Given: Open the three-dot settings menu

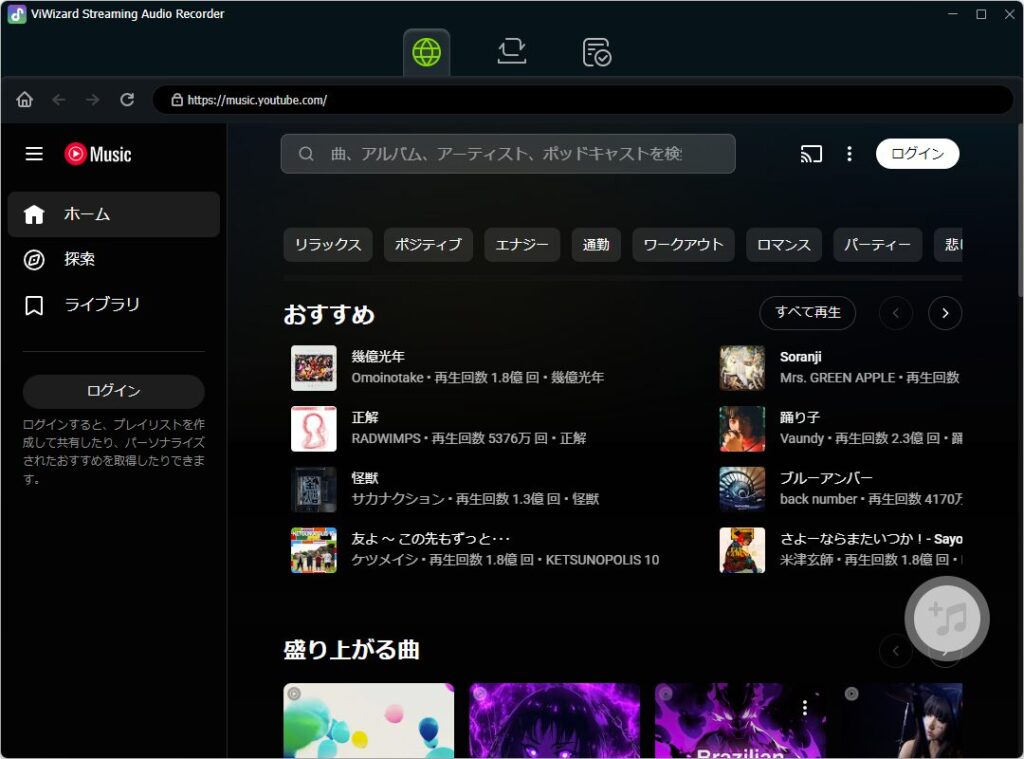Looking at the screenshot, I should [x=849, y=154].
